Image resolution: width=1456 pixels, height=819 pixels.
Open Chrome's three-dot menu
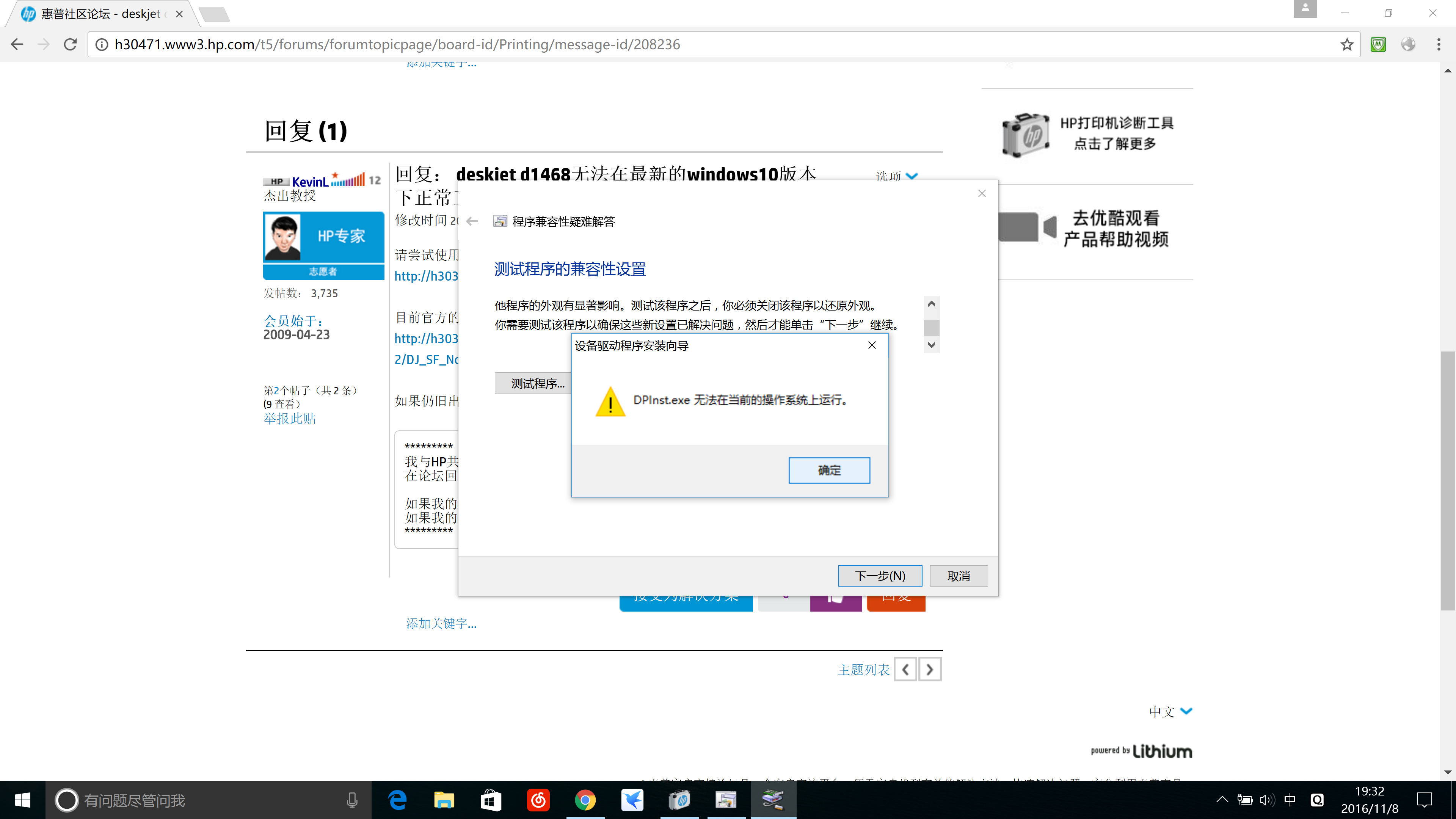[1439, 44]
